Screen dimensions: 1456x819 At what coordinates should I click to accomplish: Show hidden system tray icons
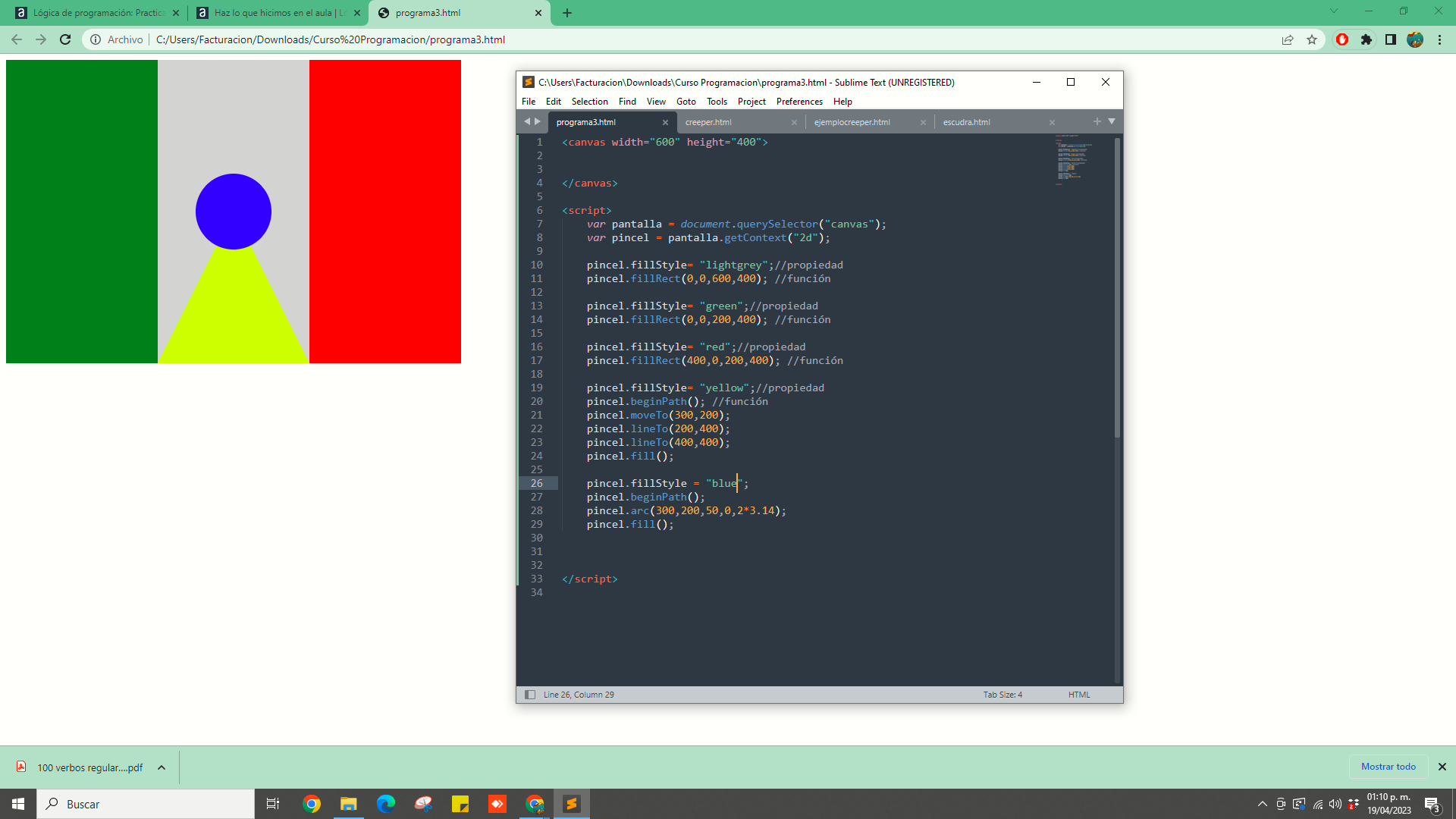pos(1262,804)
